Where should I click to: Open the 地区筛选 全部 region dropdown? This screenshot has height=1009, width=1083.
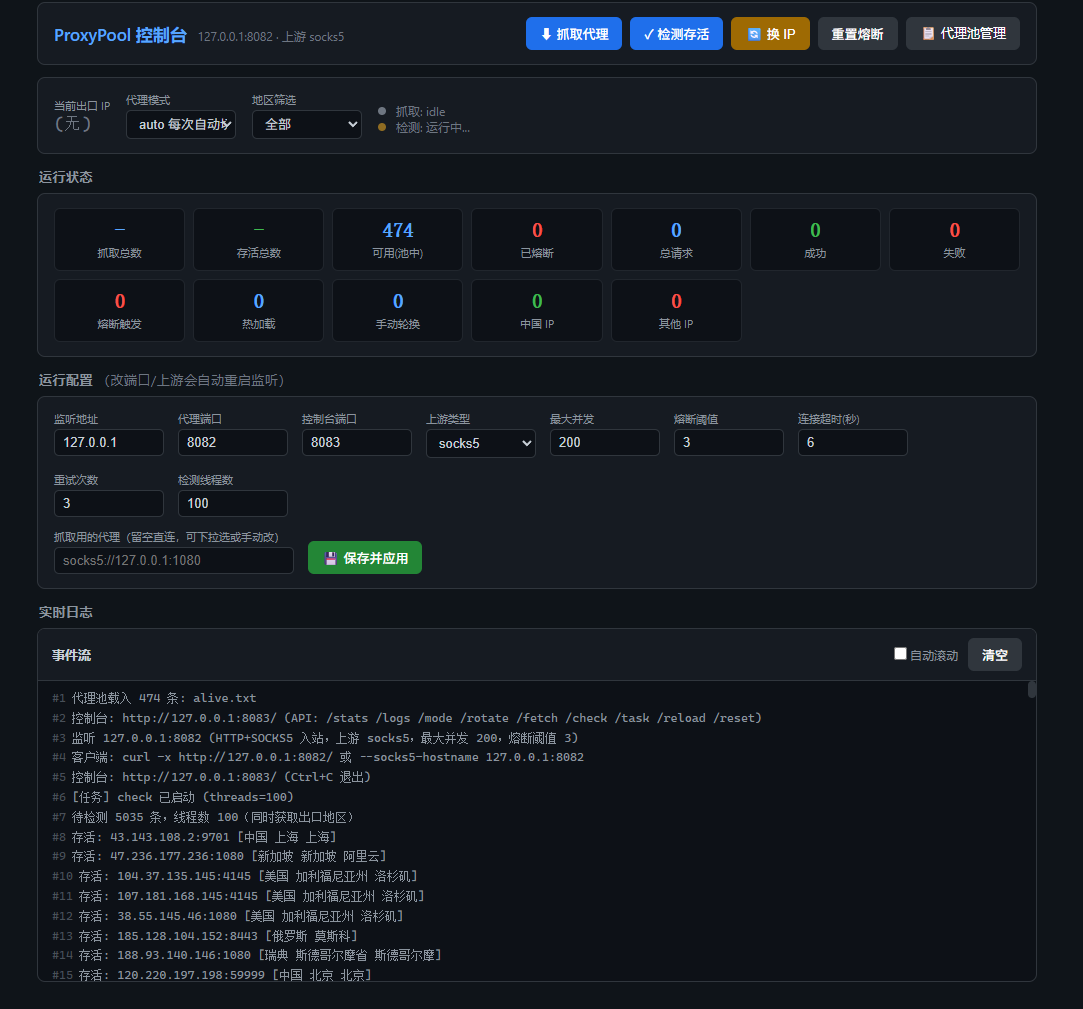(x=307, y=124)
